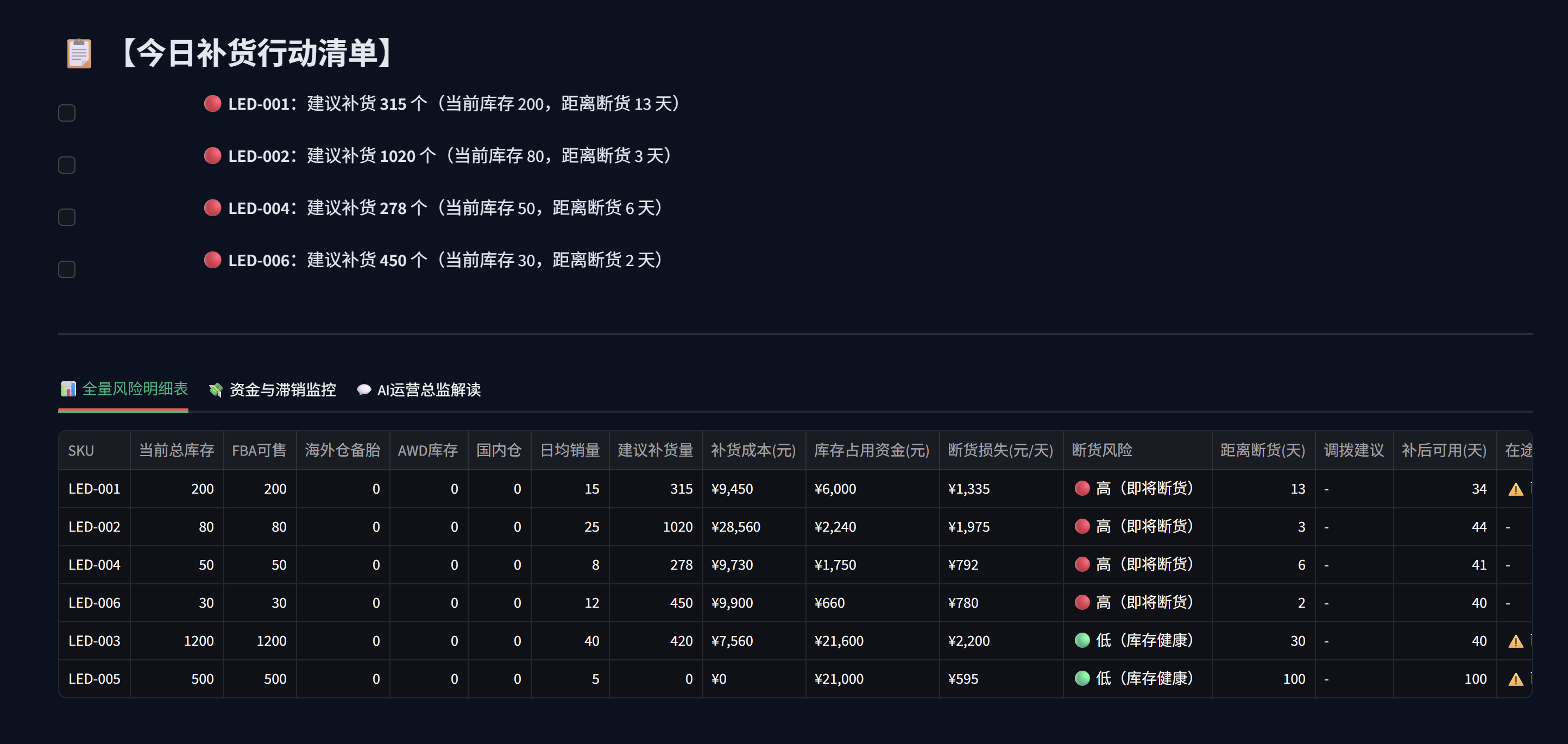The width and height of the screenshot is (1568, 744).
Task: Sort by 日均销量 column header
Action: pyautogui.click(x=570, y=451)
